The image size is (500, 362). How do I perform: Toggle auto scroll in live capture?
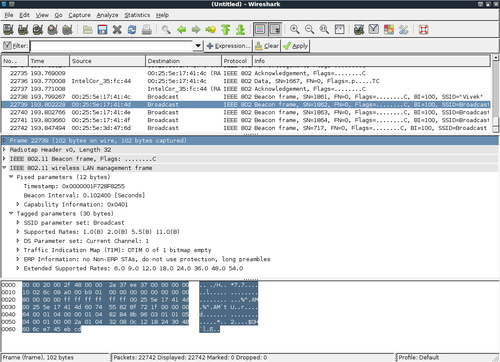tap(275, 30)
